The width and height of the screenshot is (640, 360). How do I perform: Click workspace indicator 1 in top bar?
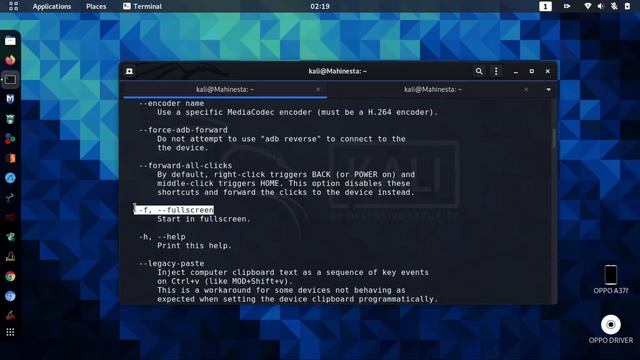click(x=545, y=6)
